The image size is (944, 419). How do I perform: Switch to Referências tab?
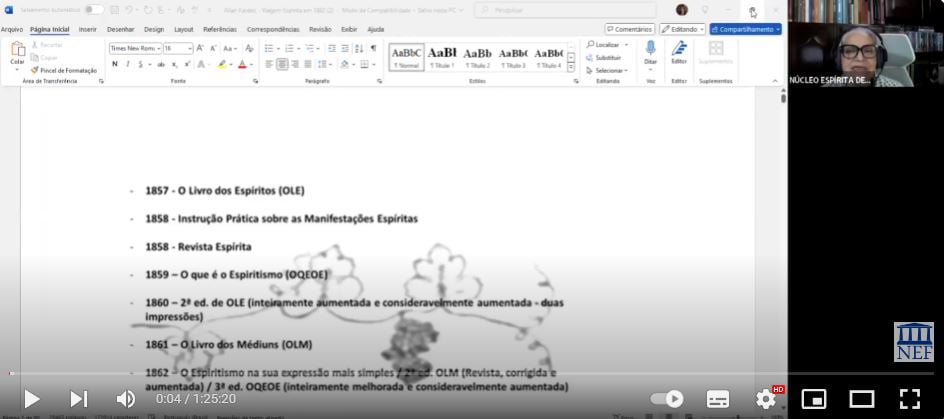tap(220, 29)
